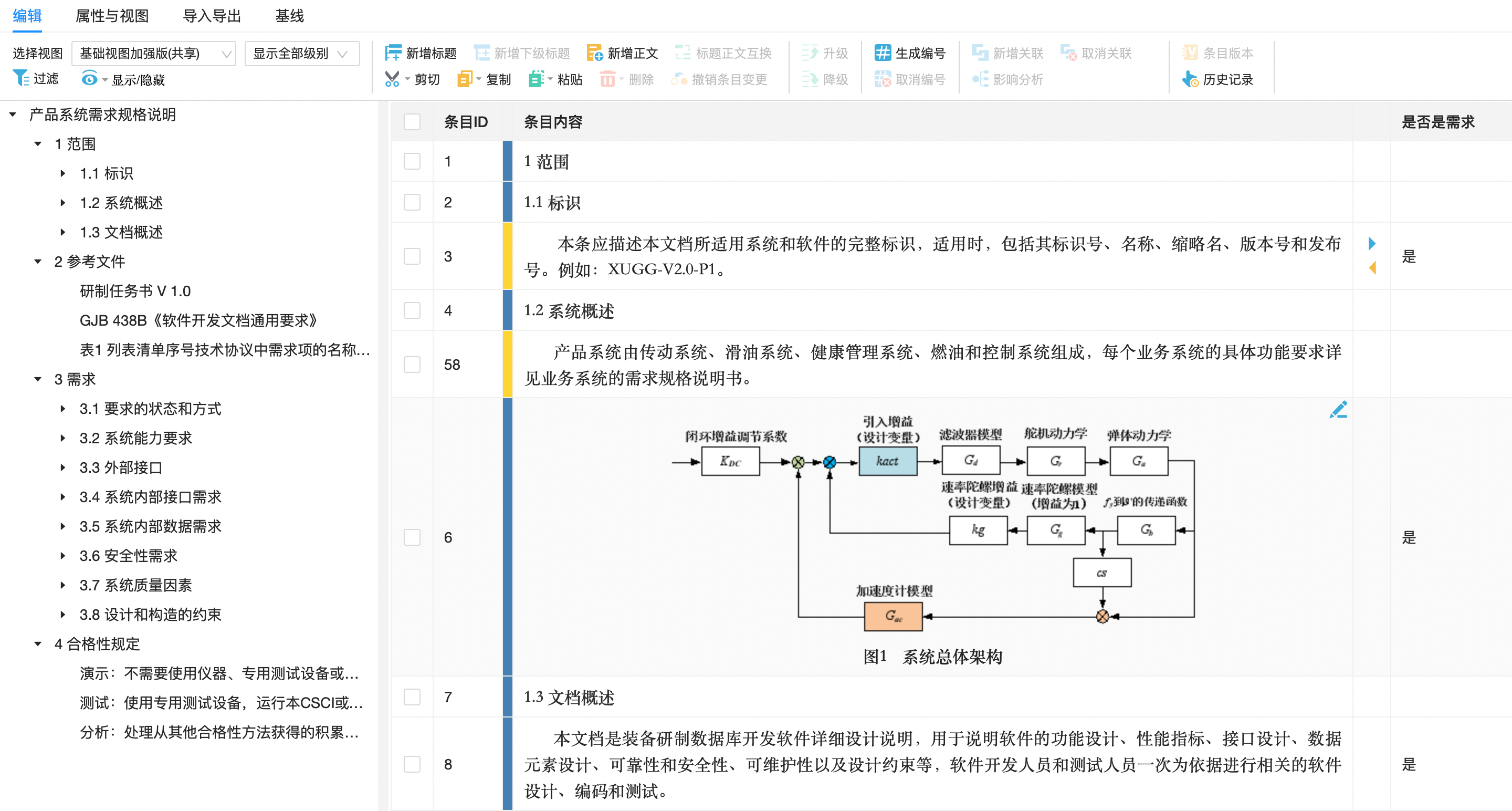
Task: Click the 粘贴 paste icon
Action: 535,79
